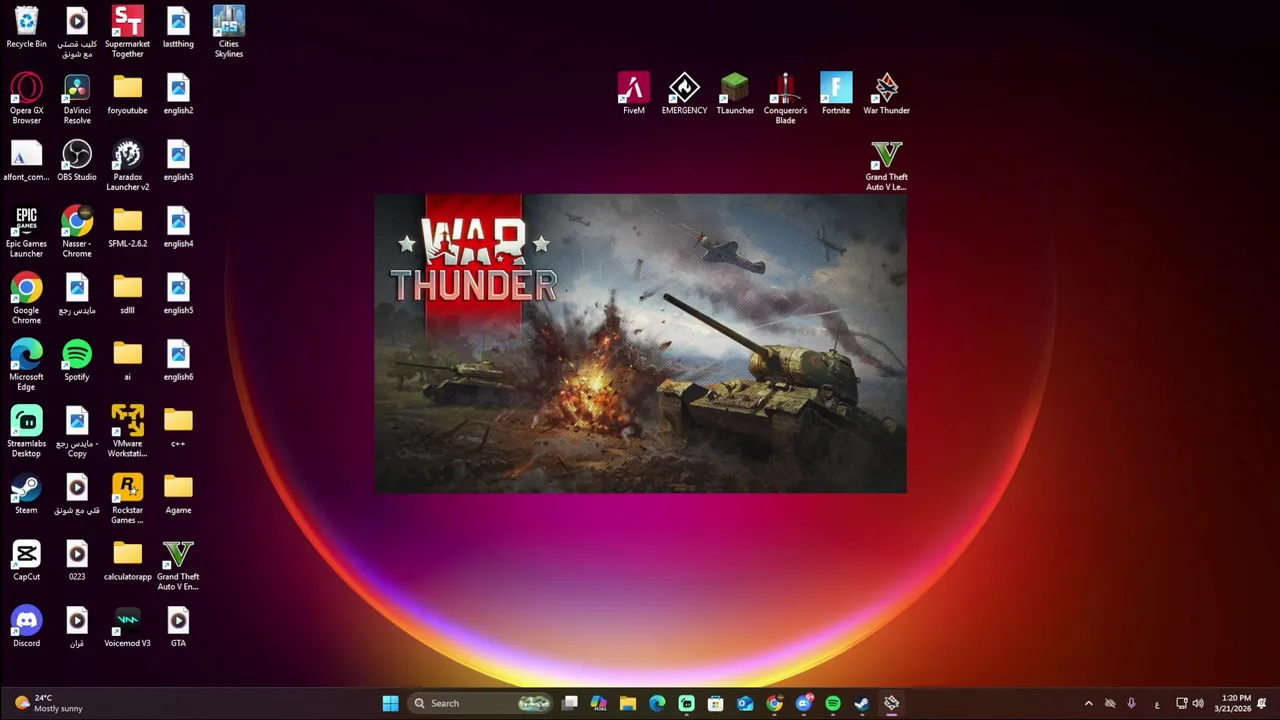Launch Supermarket Together from the desktop
This screenshot has width=1280, height=720.
pyautogui.click(x=127, y=32)
